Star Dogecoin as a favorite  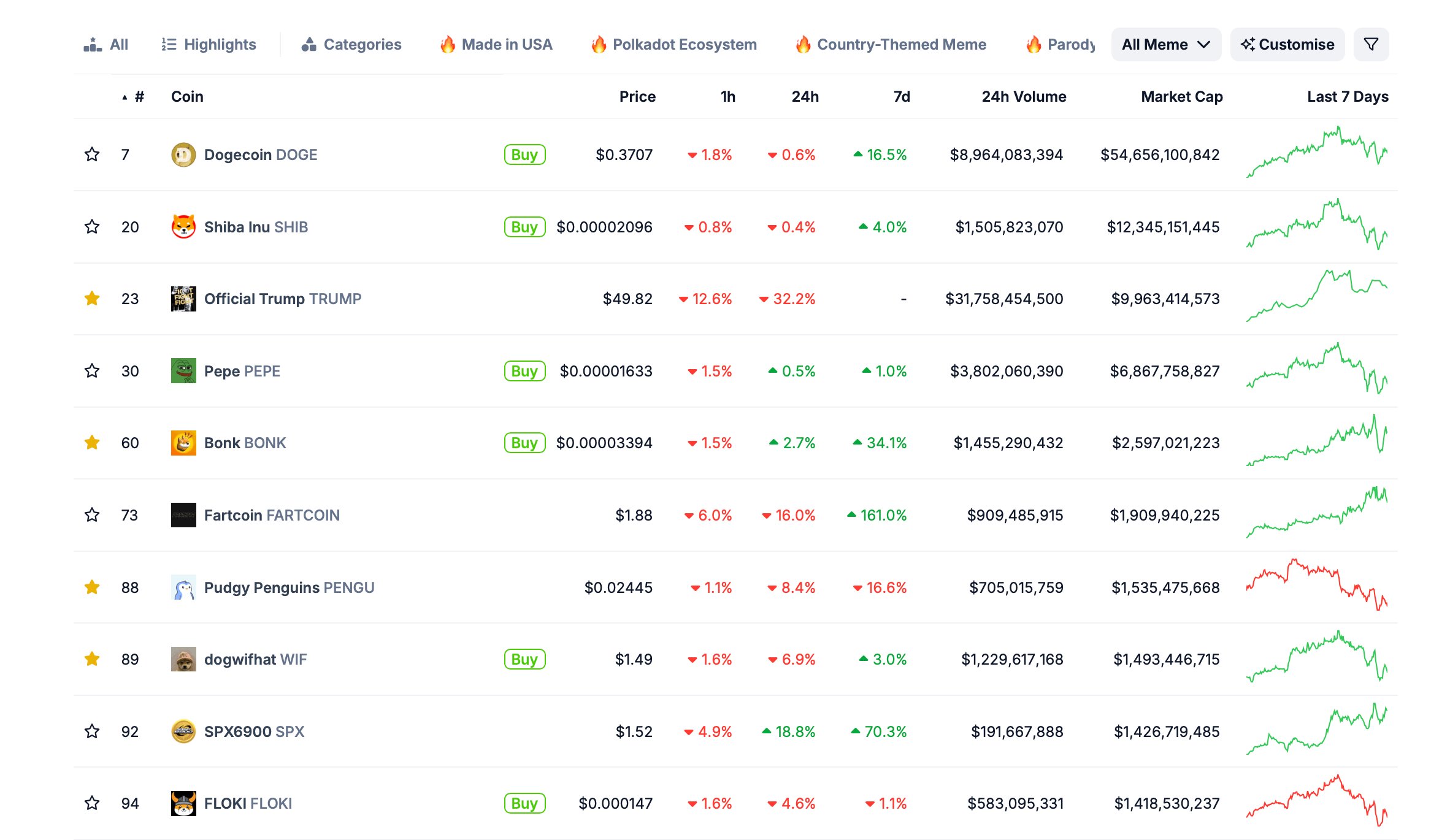coord(92,155)
